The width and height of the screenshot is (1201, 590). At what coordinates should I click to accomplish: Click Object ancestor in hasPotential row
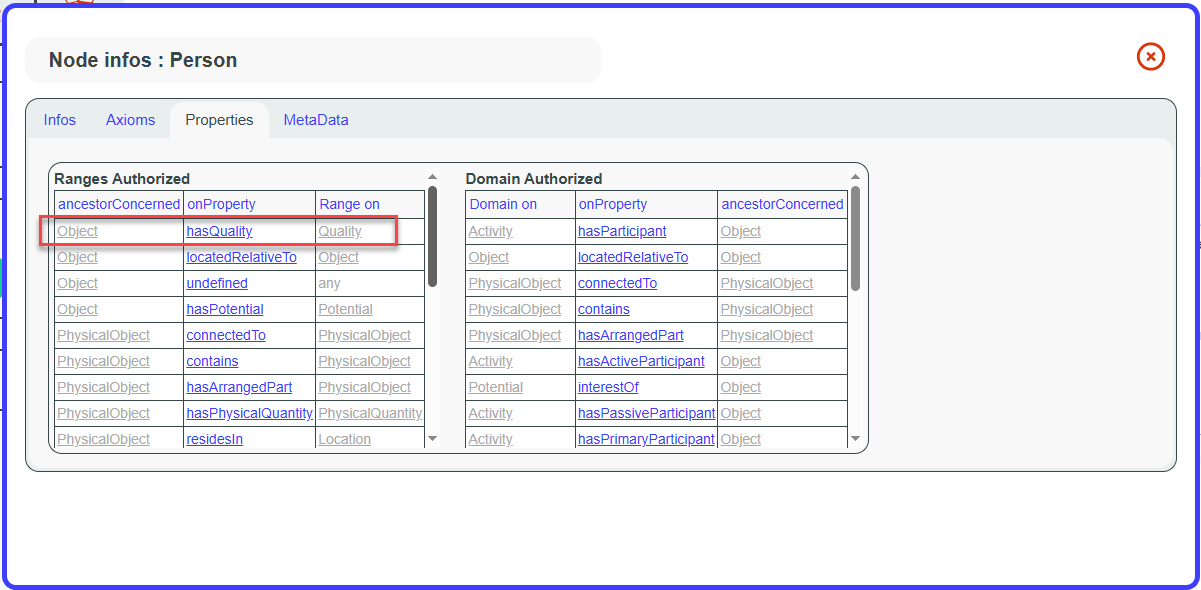77,309
